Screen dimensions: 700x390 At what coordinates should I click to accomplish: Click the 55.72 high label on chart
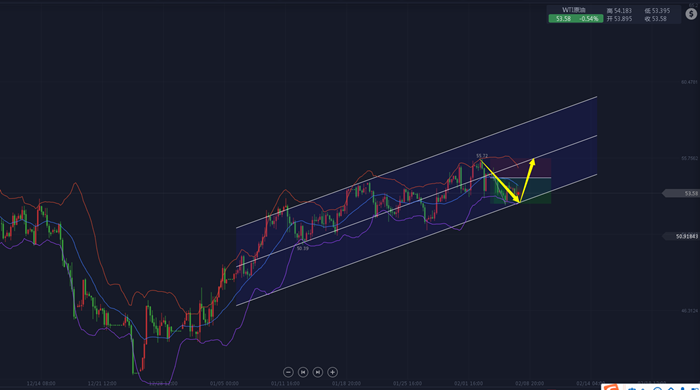pos(482,156)
